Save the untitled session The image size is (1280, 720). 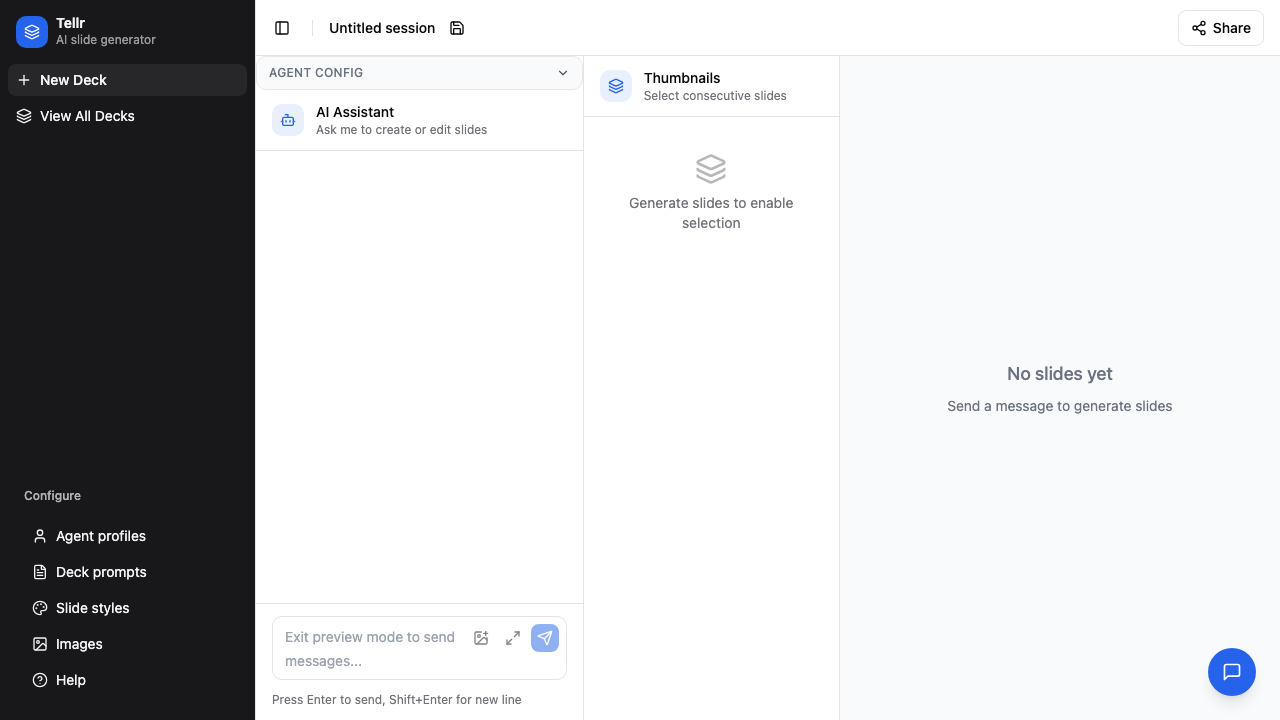point(457,28)
